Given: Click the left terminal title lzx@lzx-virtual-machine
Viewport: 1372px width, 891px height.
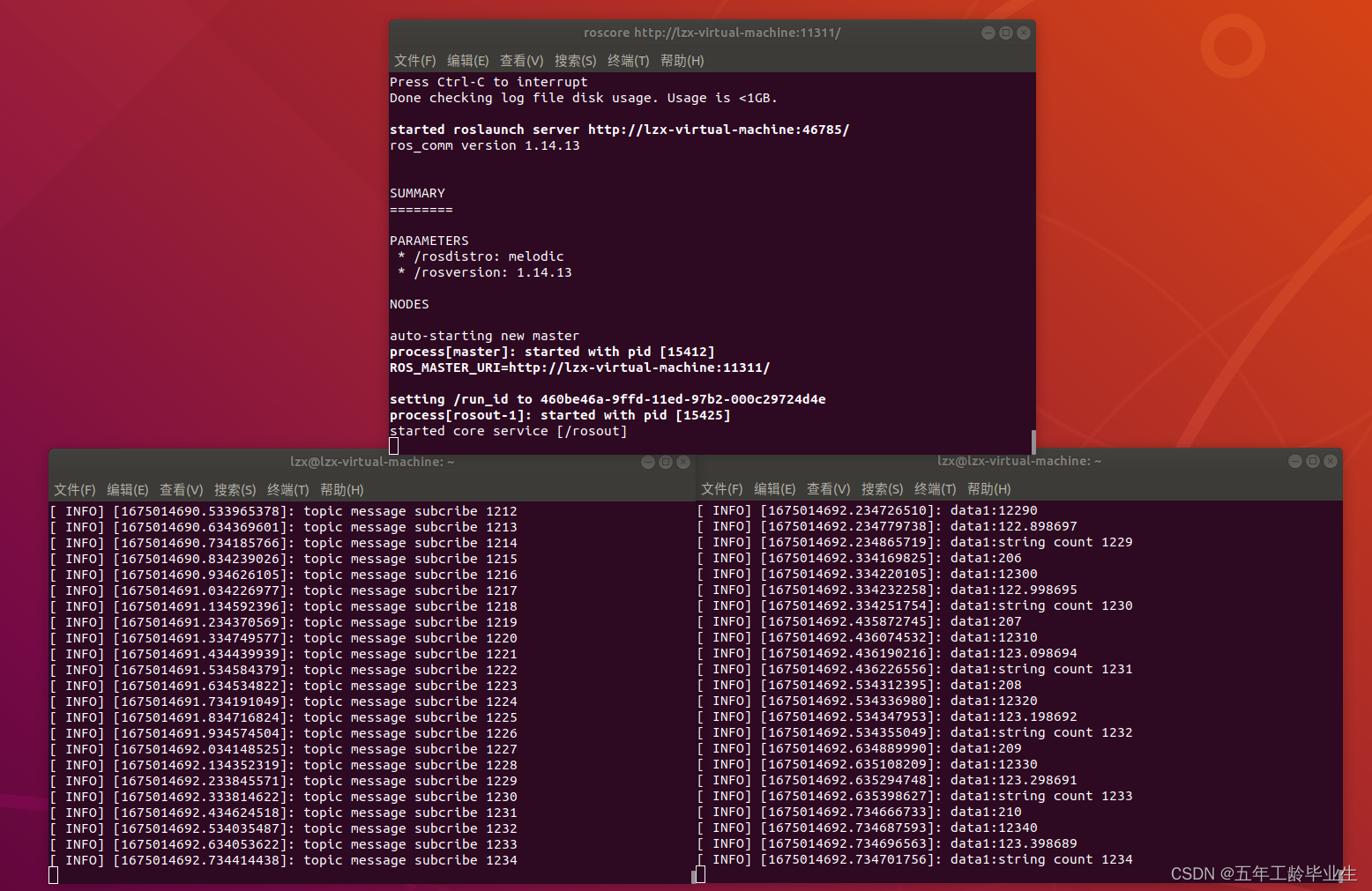Looking at the screenshot, I should coord(372,462).
